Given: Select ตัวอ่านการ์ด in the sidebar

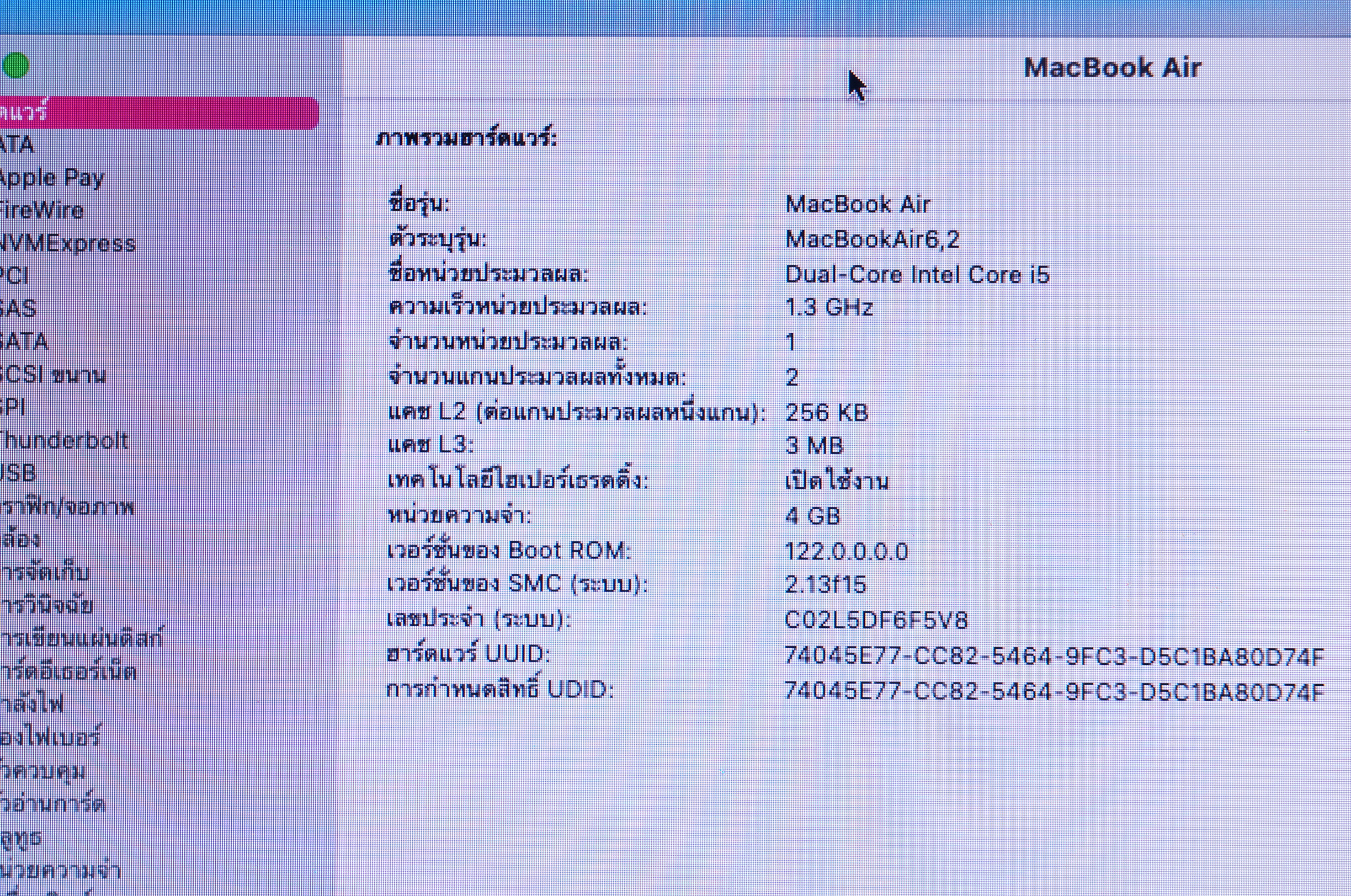Looking at the screenshot, I should click(52, 803).
